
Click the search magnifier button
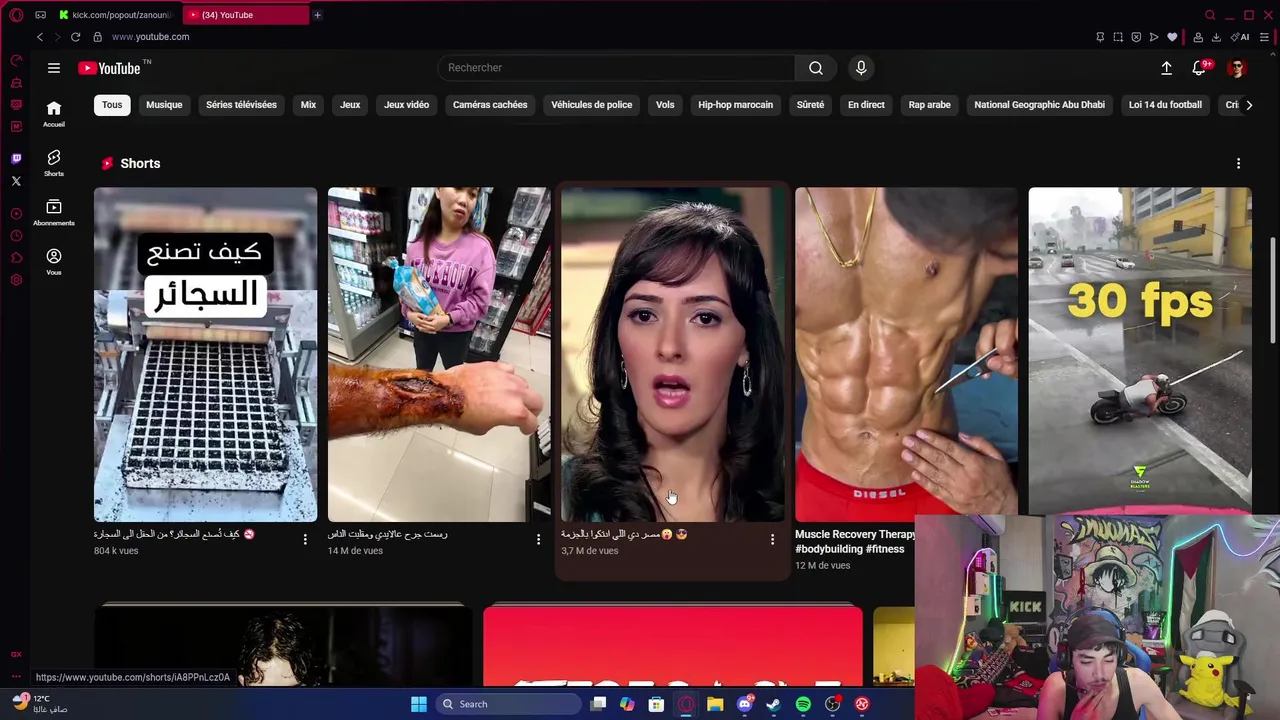click(816, 68)
